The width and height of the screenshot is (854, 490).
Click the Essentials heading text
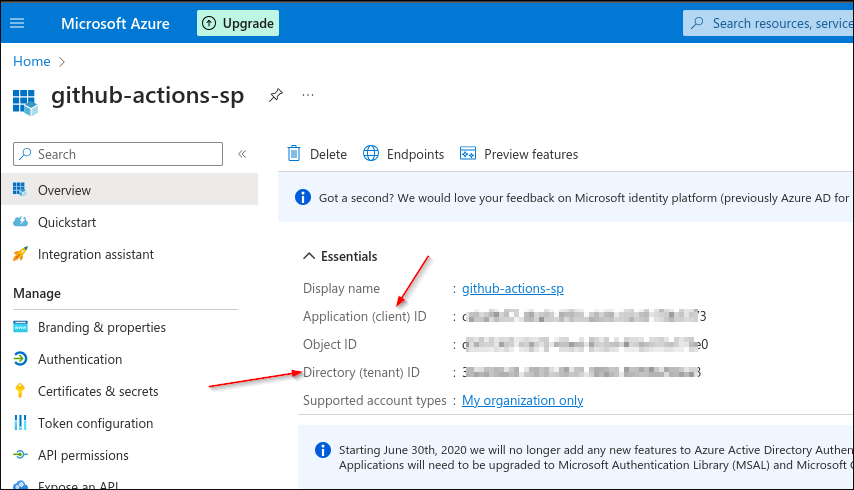[x=349, y=256]
